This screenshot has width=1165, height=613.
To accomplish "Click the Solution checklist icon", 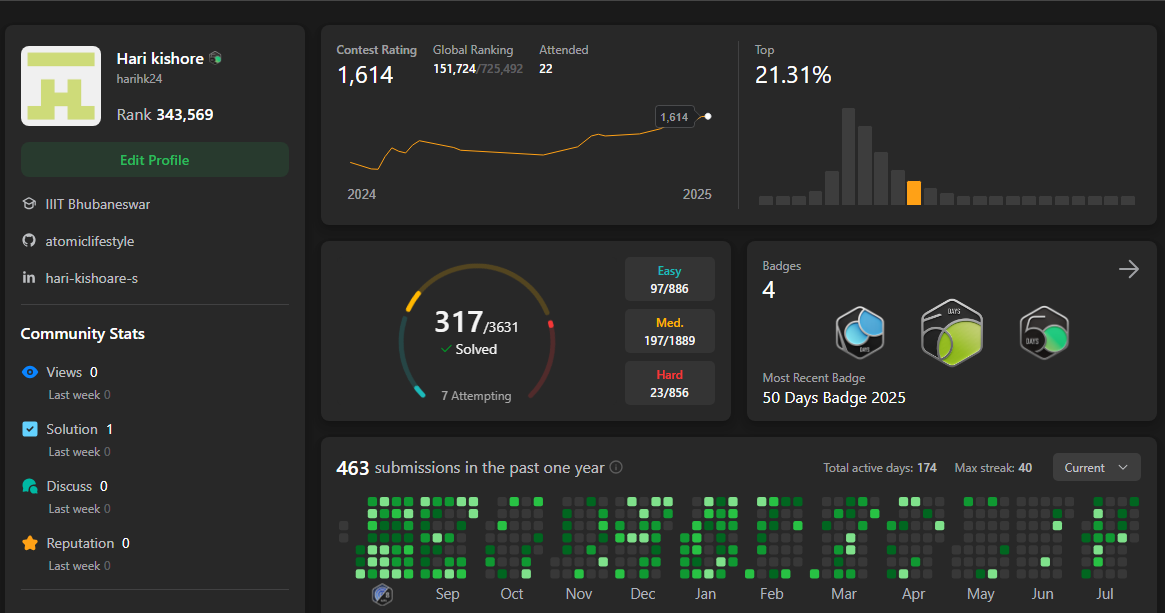I will point(29,428).
